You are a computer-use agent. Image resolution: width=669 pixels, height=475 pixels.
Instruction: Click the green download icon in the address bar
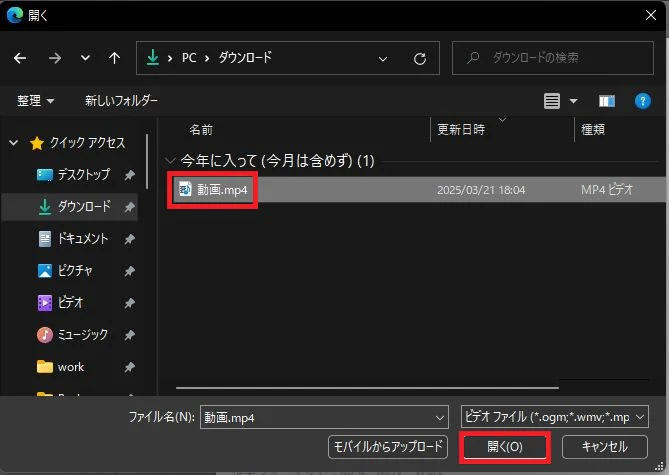point(153,57)
